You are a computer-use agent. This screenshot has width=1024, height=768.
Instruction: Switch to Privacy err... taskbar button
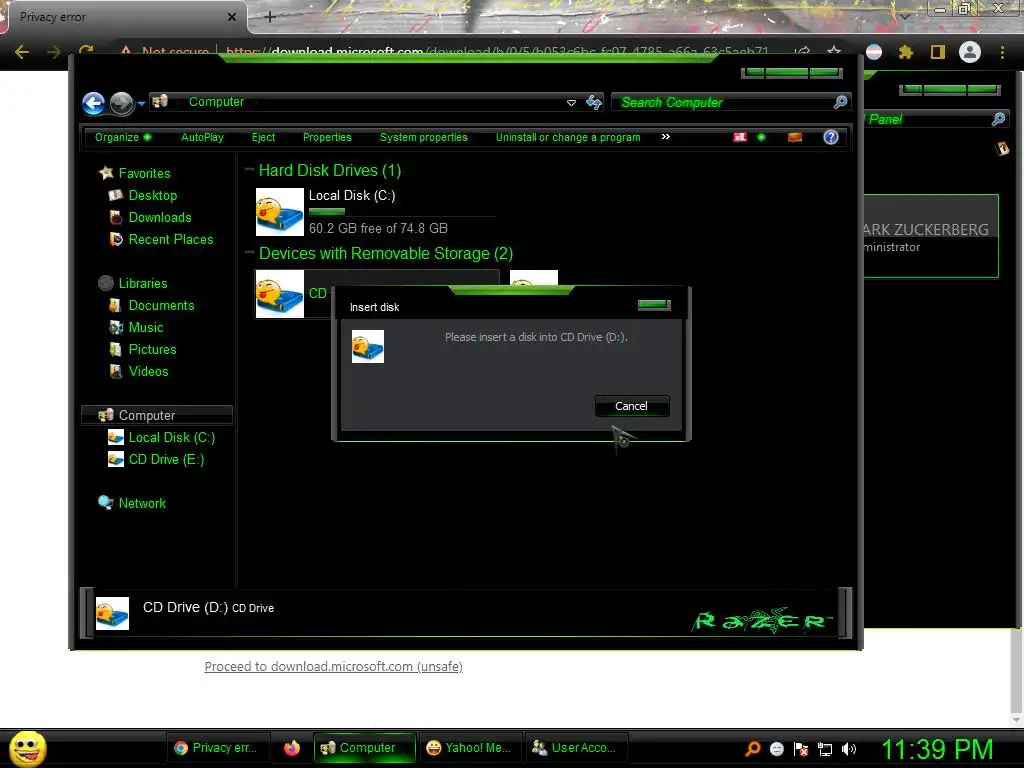[216, 748]
